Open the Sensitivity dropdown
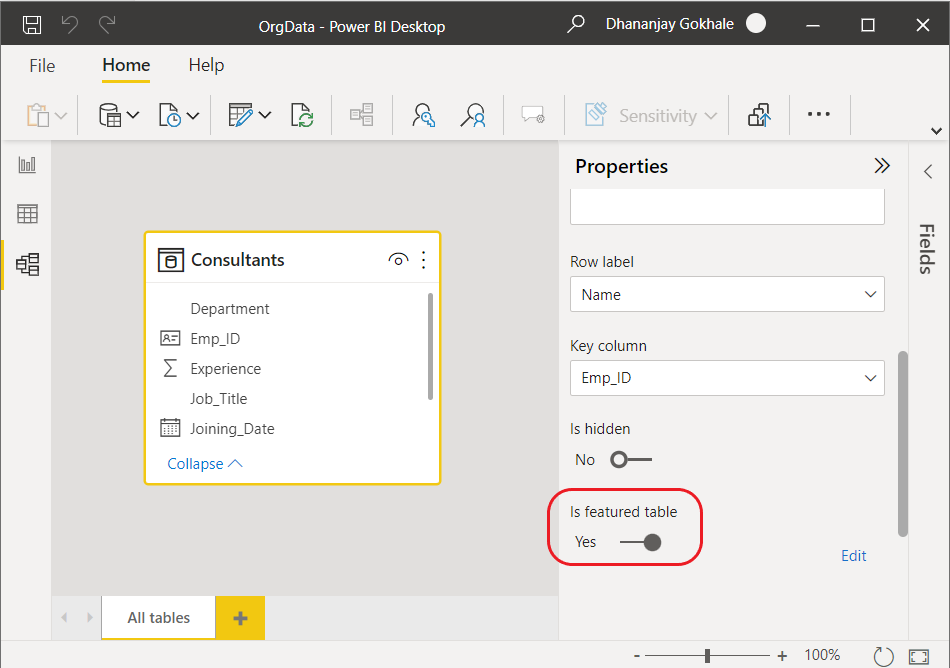950x668 pixels. click(x=649, y=115)
